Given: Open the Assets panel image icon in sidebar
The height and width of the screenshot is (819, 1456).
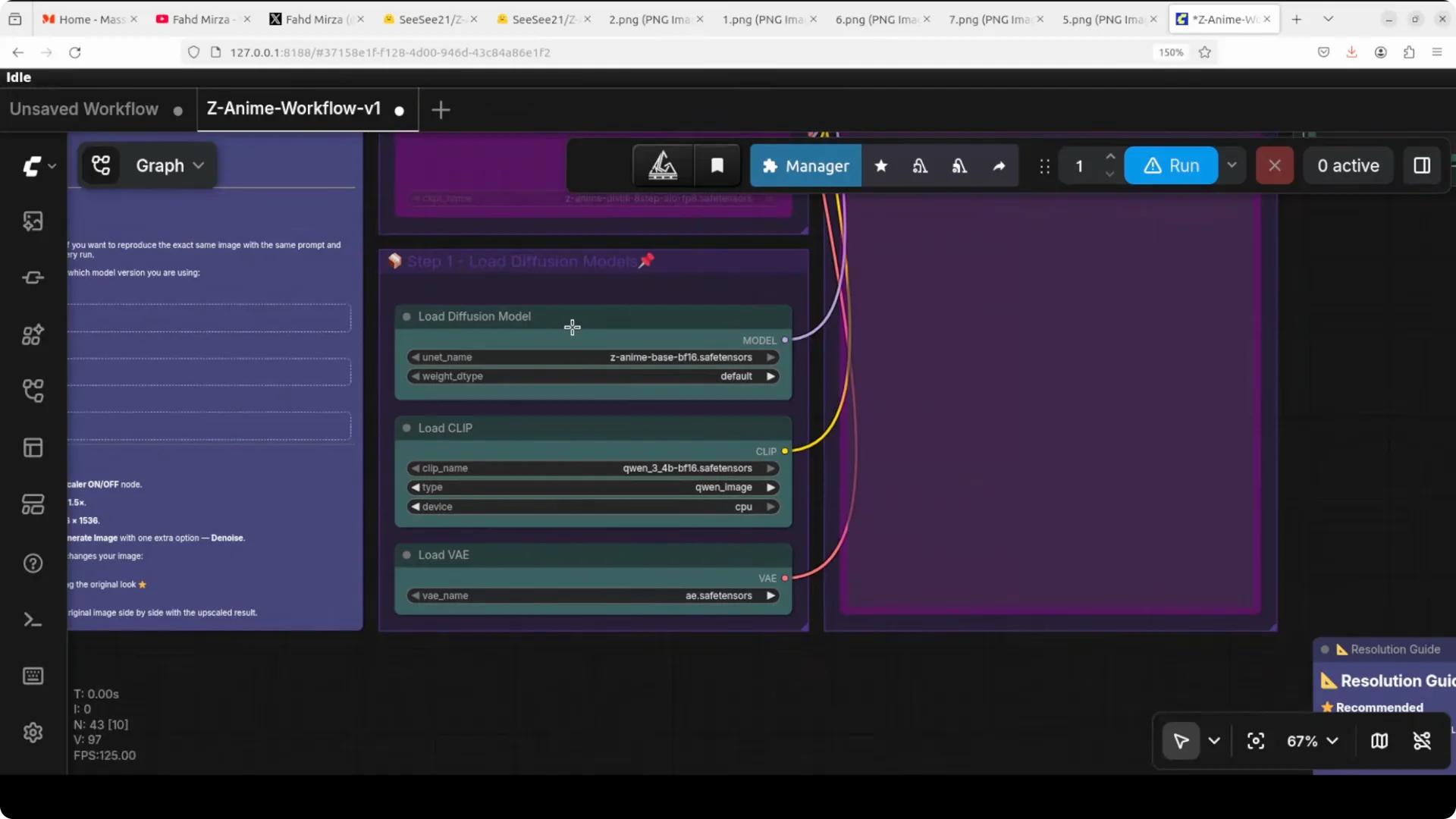Looking at the screenshot, I should (33, 221).
